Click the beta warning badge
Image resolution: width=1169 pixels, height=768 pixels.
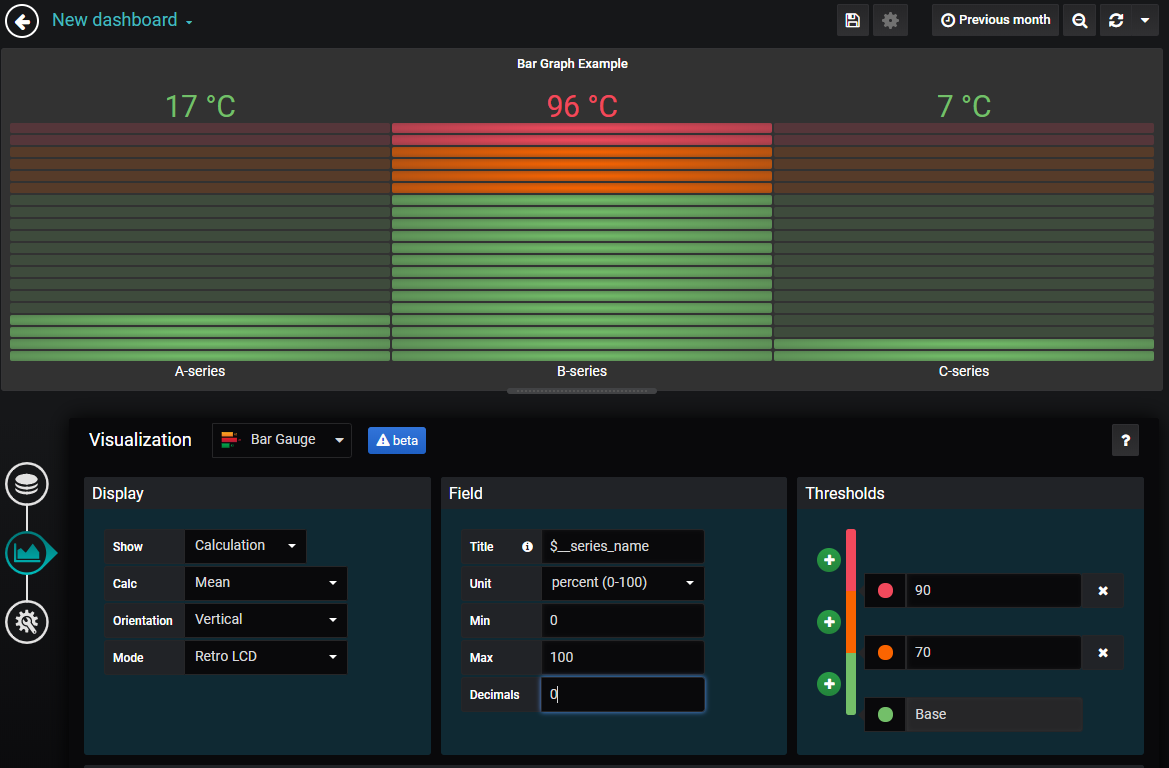point(397,440)
